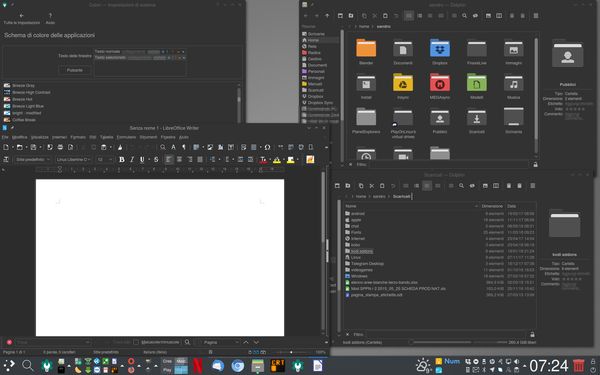Click the Search icon in Scaricati Dolphin toolbar
This screenshot has width=600, height=375.
click(461, 186)
